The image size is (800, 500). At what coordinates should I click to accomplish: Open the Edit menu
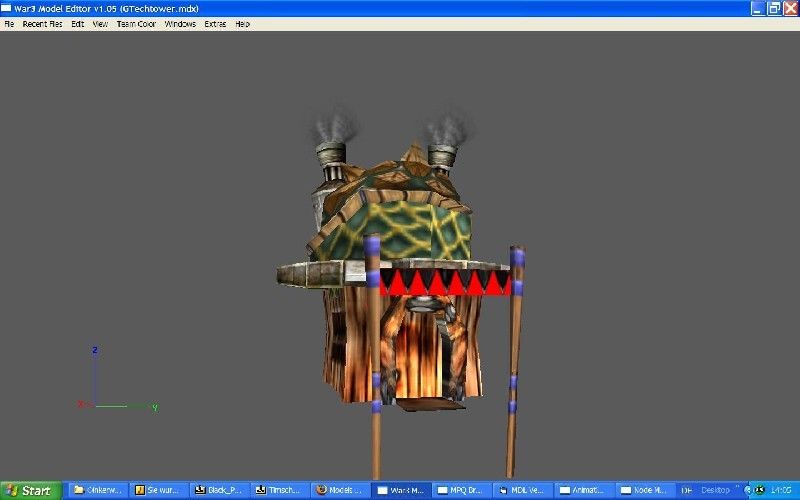(78, 24)
